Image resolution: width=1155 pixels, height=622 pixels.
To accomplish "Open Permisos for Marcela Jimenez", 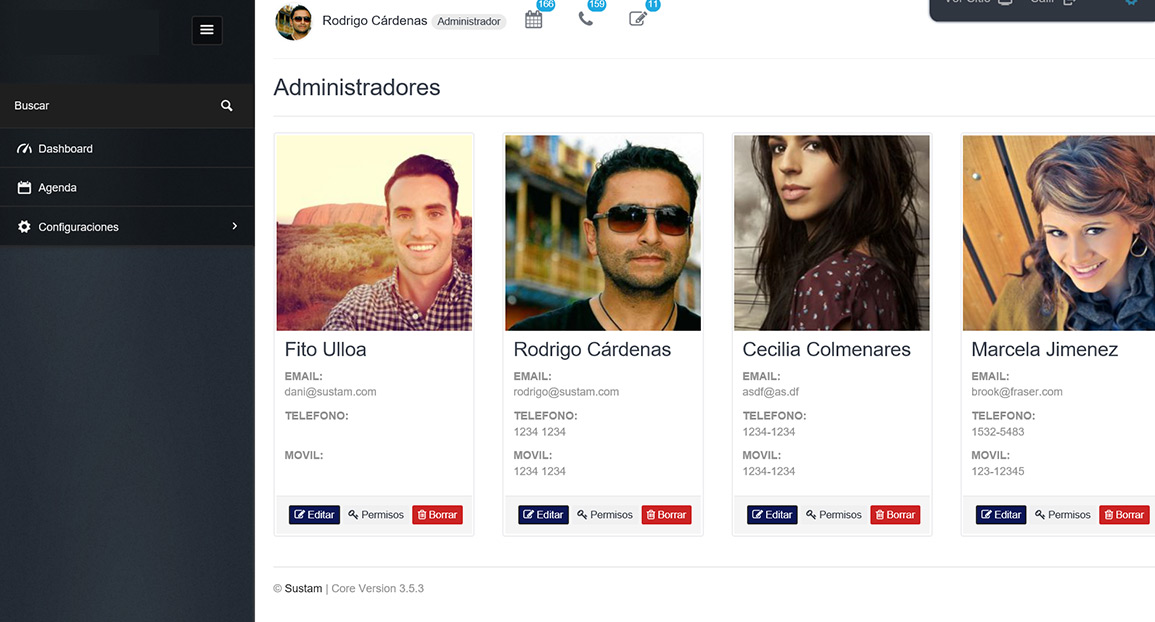I will pos(1063,514).
